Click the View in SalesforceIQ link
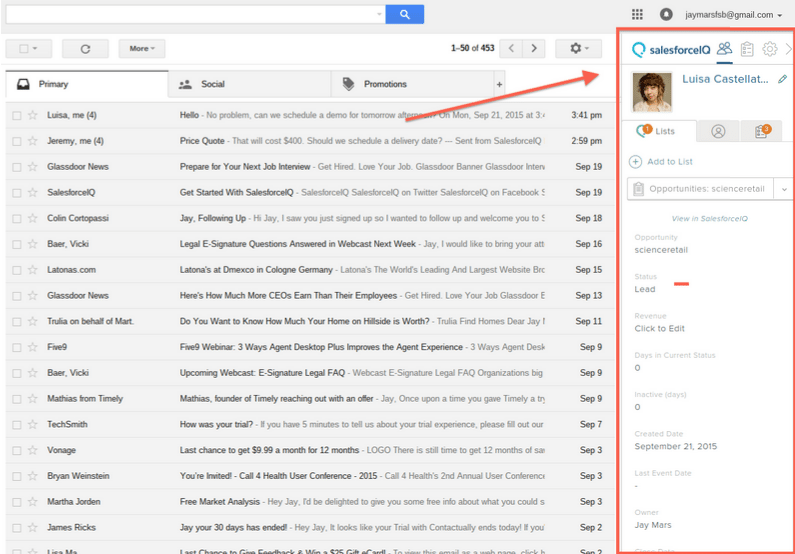The image size is (795, 554). [x=709, y=218]
